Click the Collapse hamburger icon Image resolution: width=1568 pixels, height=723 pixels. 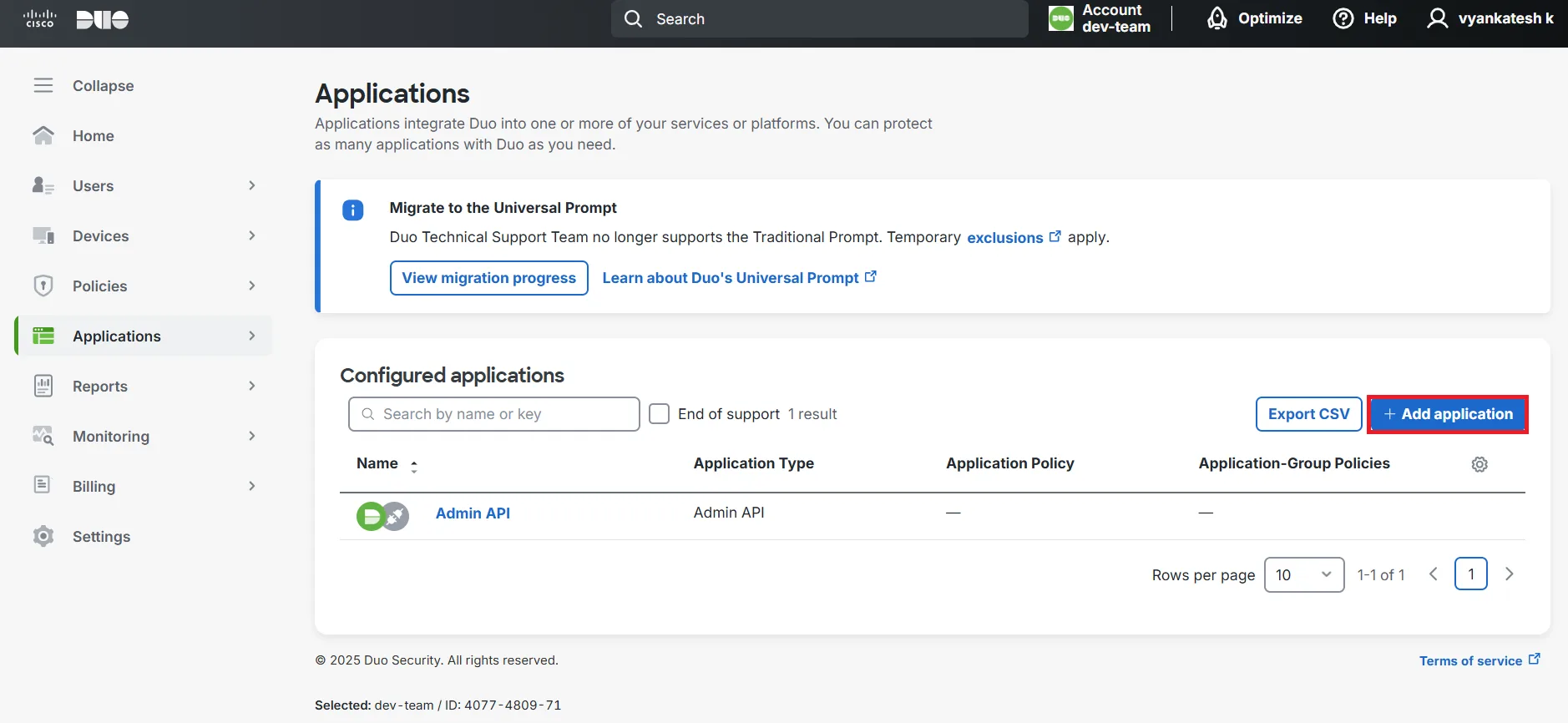point(43,85)
